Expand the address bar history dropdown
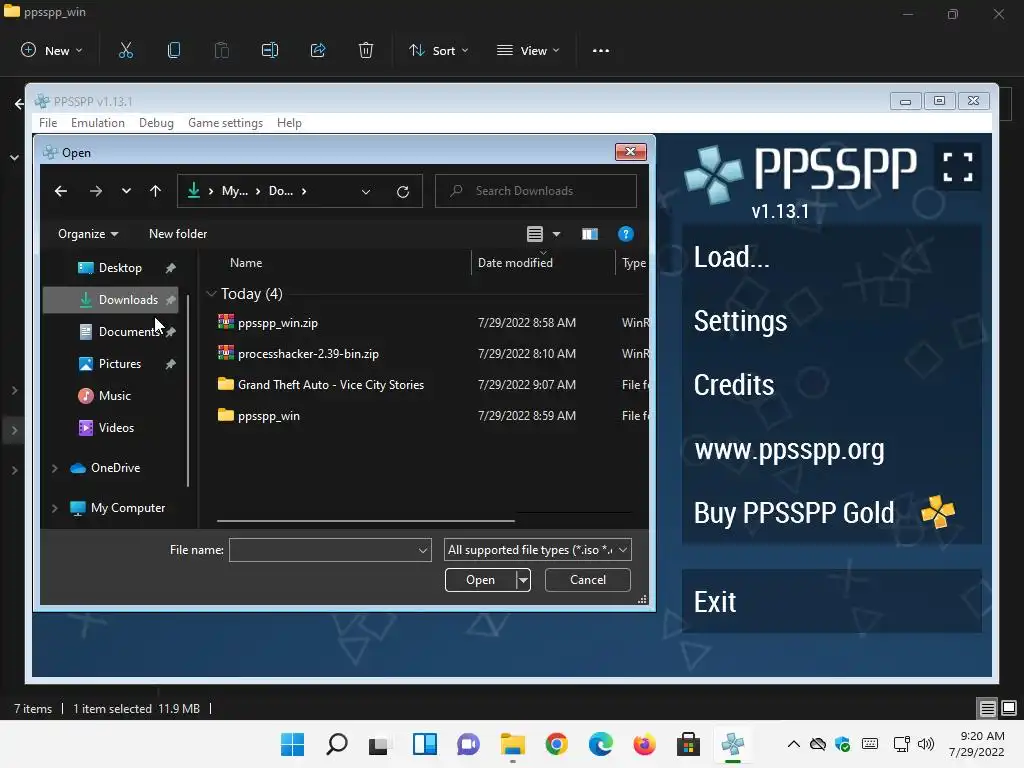Image resolution: width=1024 pixels, height=768 pixels. [x=366, y=191]
